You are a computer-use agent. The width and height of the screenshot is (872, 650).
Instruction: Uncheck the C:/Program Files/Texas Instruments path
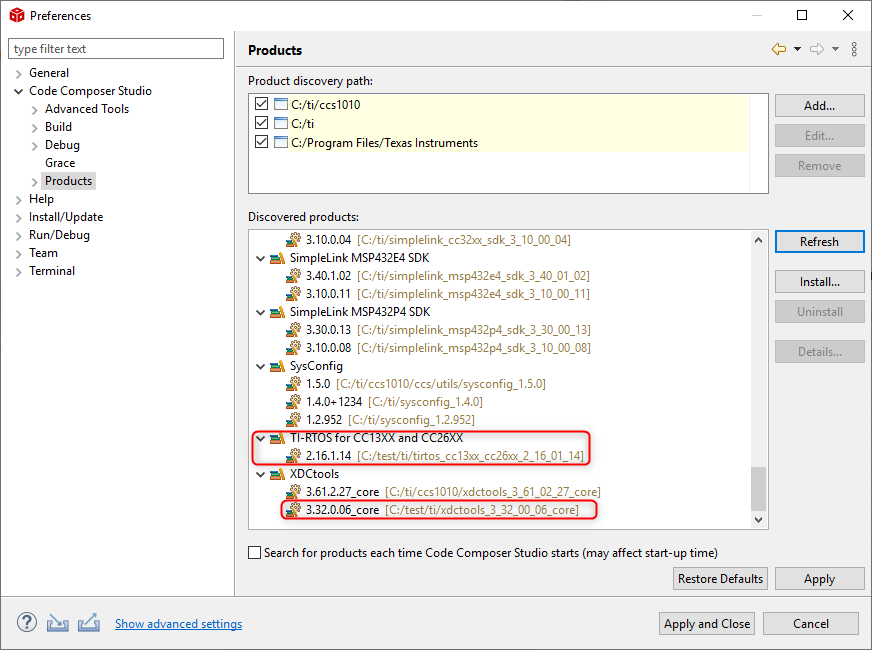click(261, 142)
